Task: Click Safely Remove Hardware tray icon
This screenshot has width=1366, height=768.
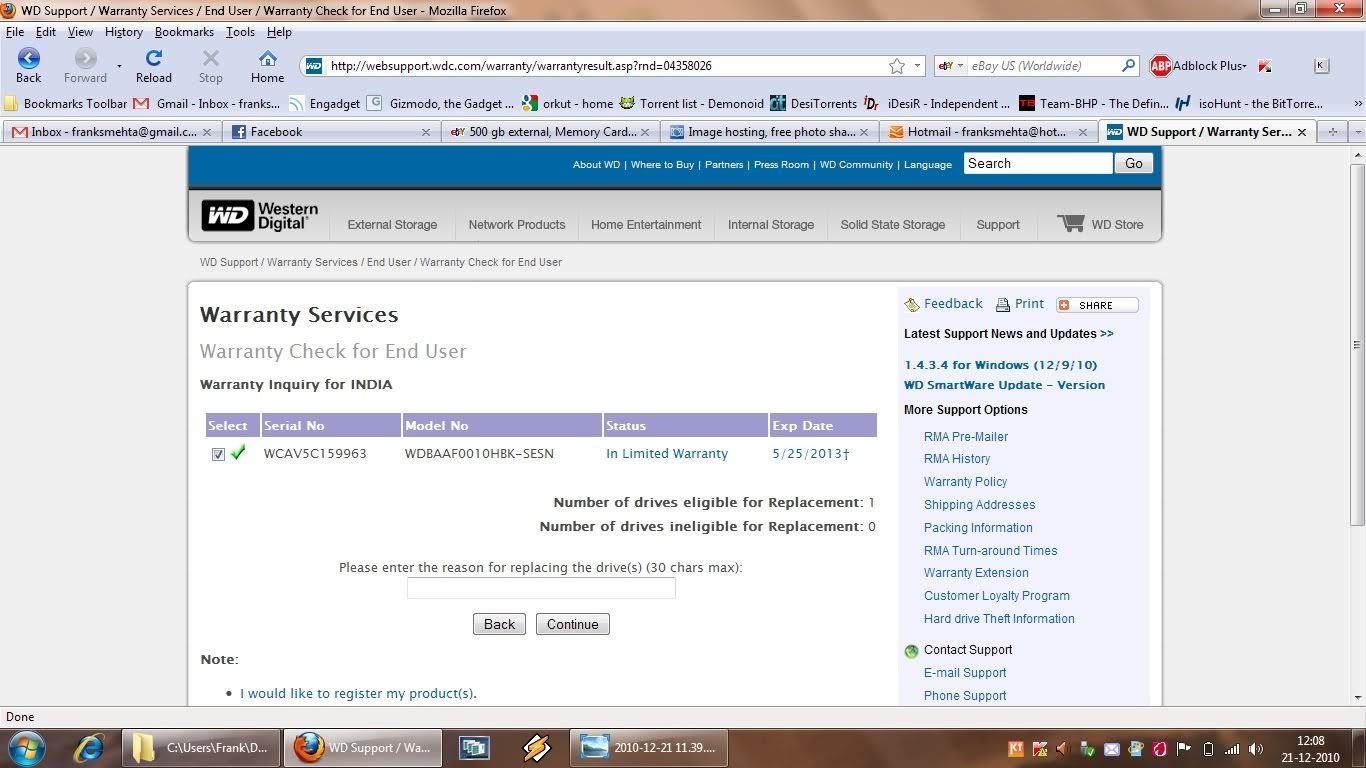Action: point(1086,748)
